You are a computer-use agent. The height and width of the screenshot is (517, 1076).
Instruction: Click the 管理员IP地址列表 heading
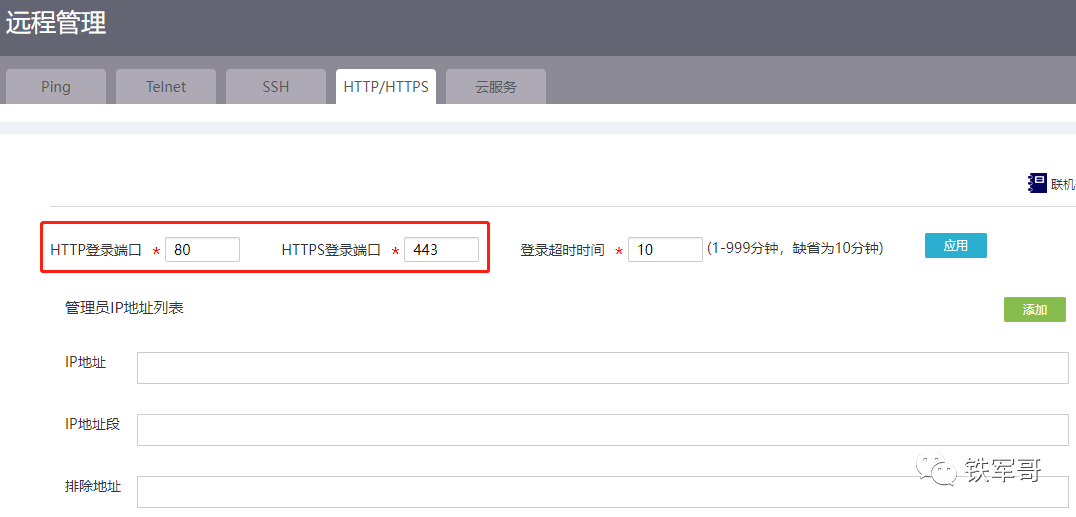(124, 308)
